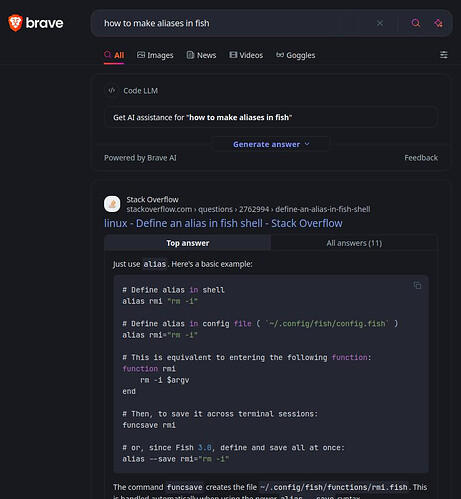
Task: Expand the Generate answer dropdown
Action: [x=271, y=144]
